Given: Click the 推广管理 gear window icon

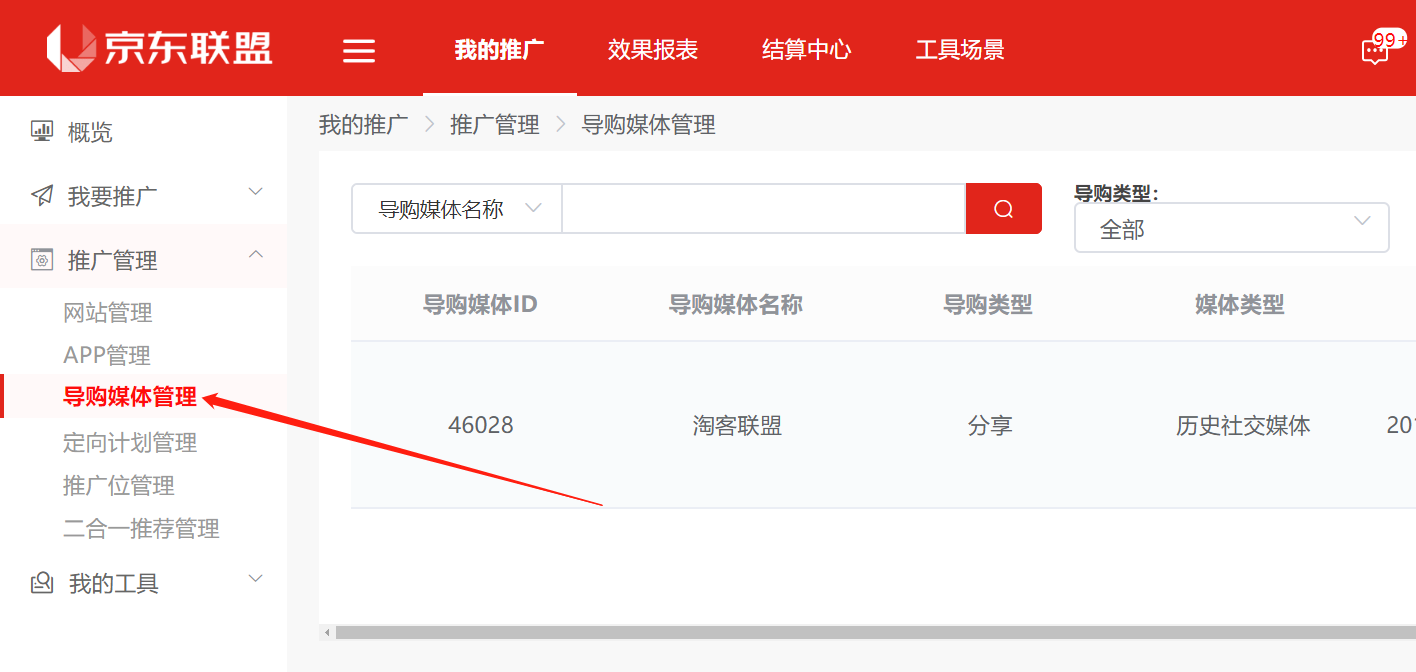Looking at the screenshot, I should pos(42,260).
